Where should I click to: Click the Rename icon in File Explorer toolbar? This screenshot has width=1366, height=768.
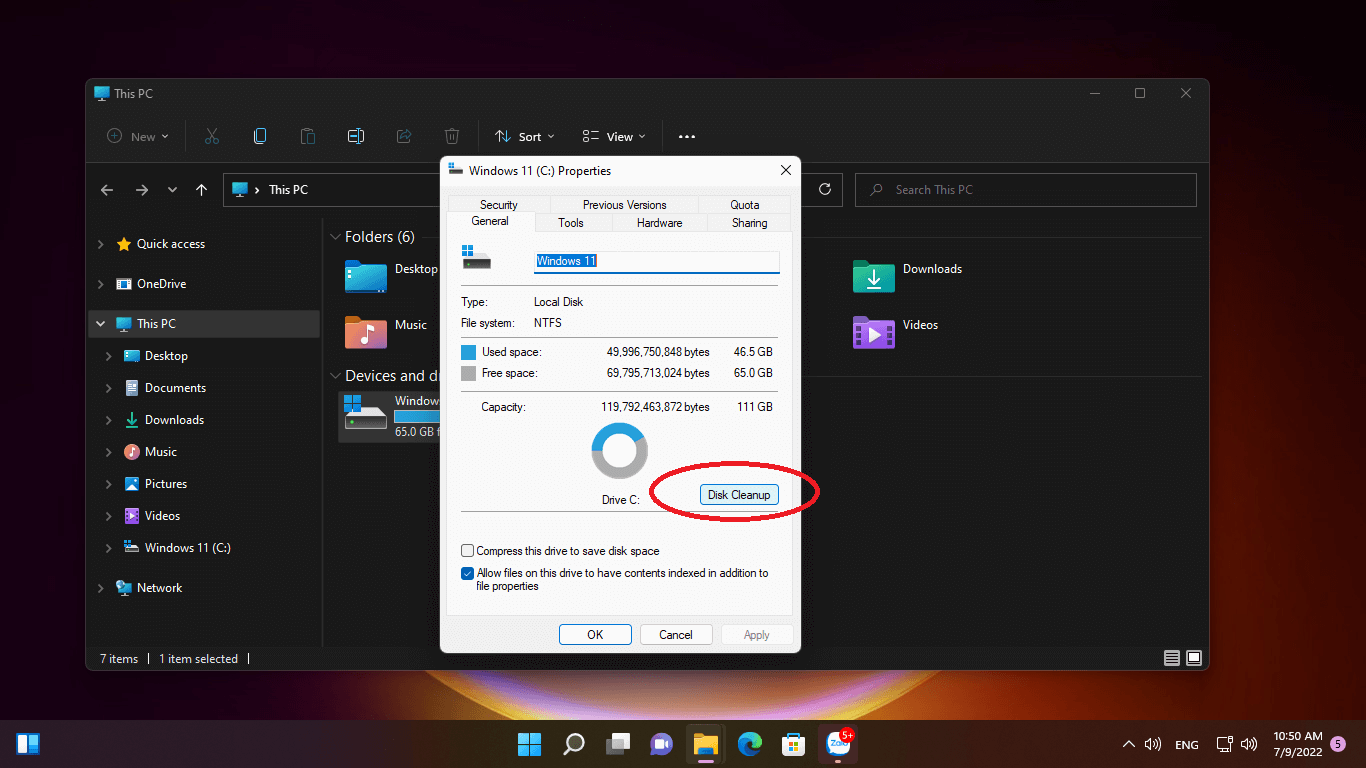coord(356,136)
